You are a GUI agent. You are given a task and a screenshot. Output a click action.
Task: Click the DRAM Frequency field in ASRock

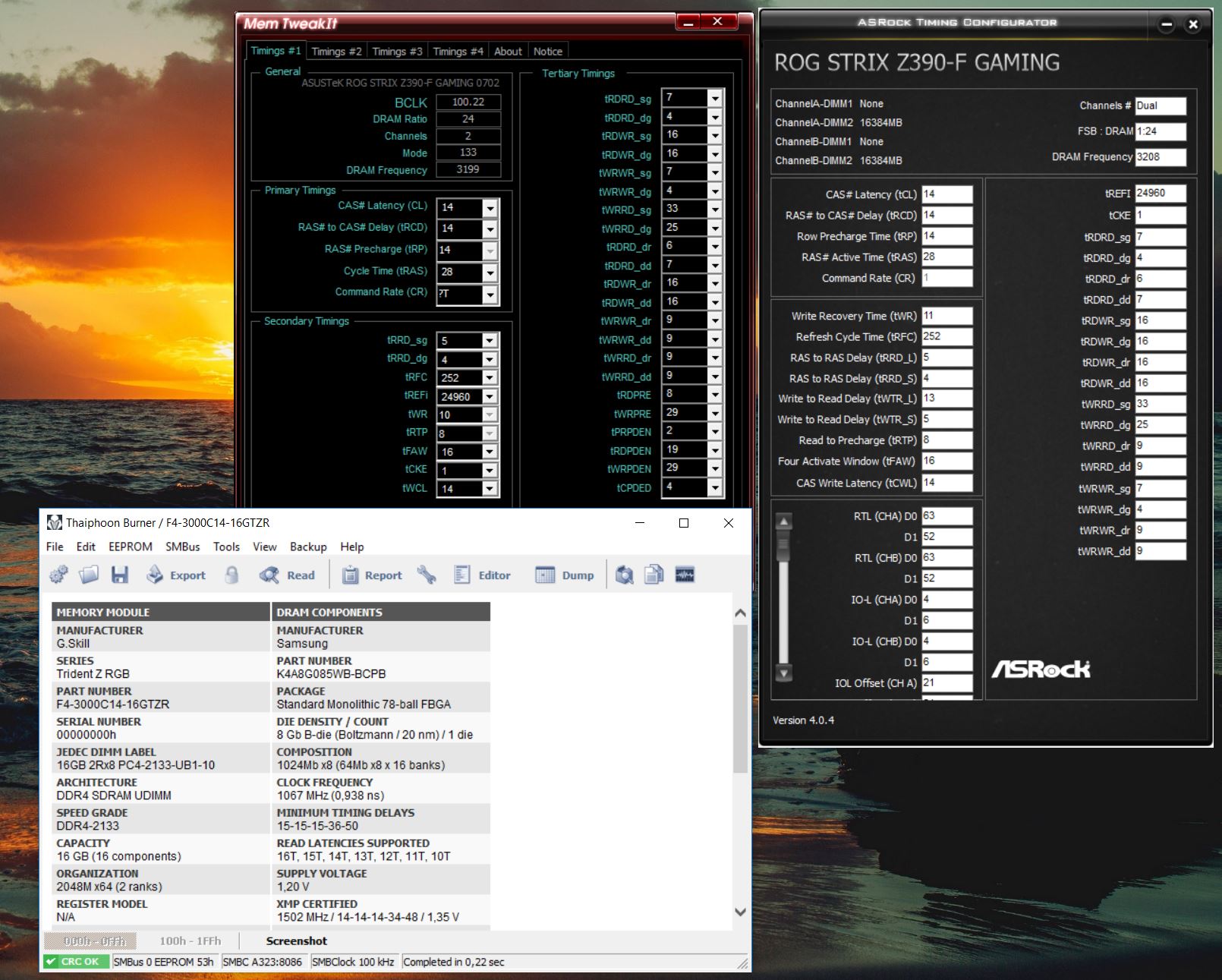click(1160, 157)
